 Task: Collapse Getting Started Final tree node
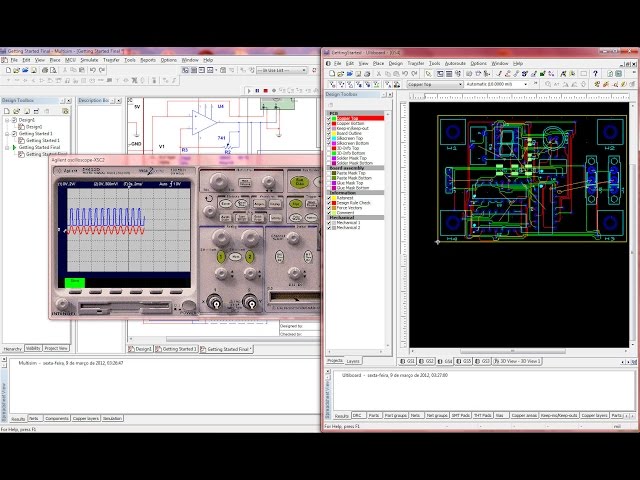point(7,147)
